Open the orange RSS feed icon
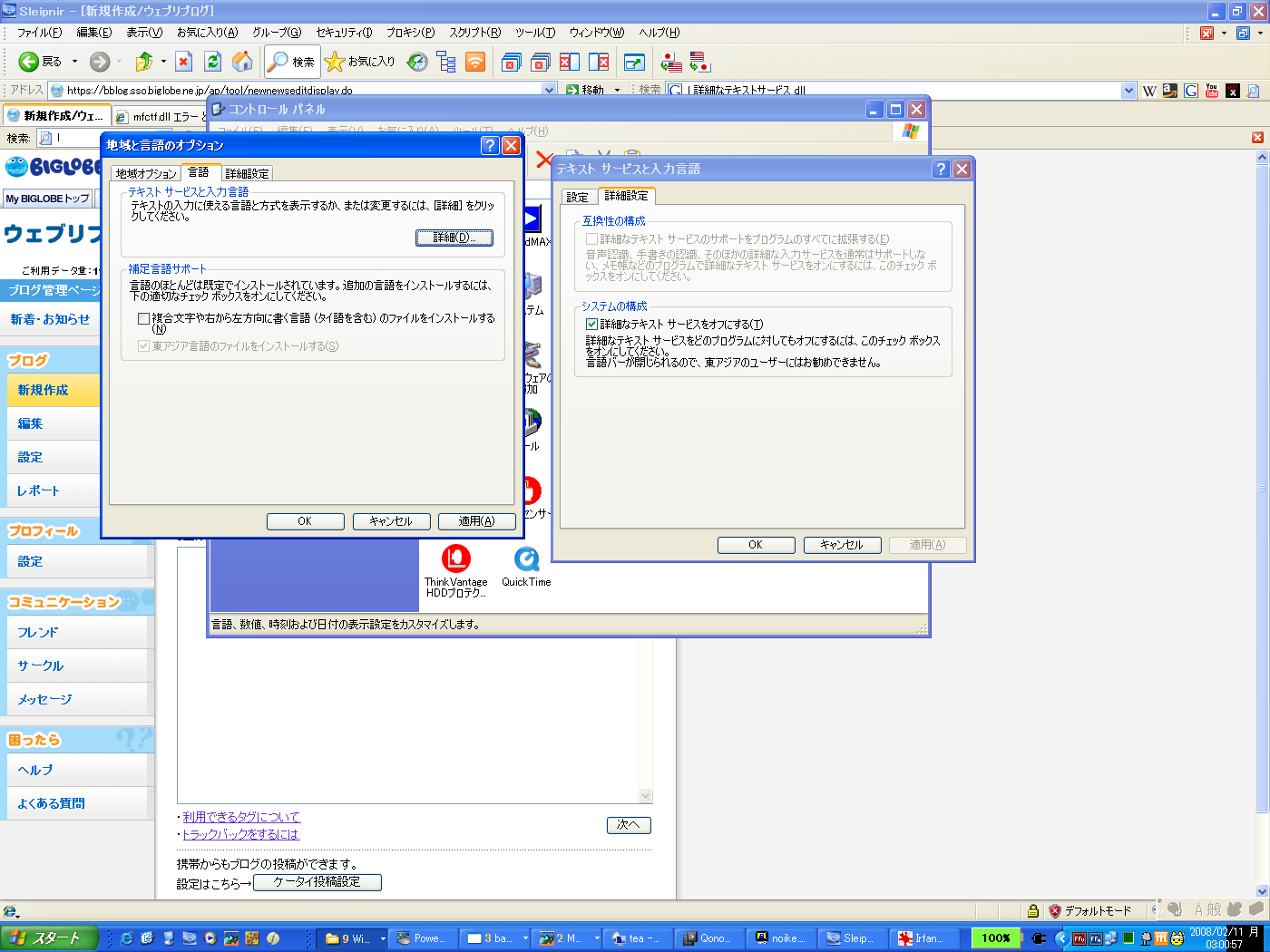 click(475, 62)
